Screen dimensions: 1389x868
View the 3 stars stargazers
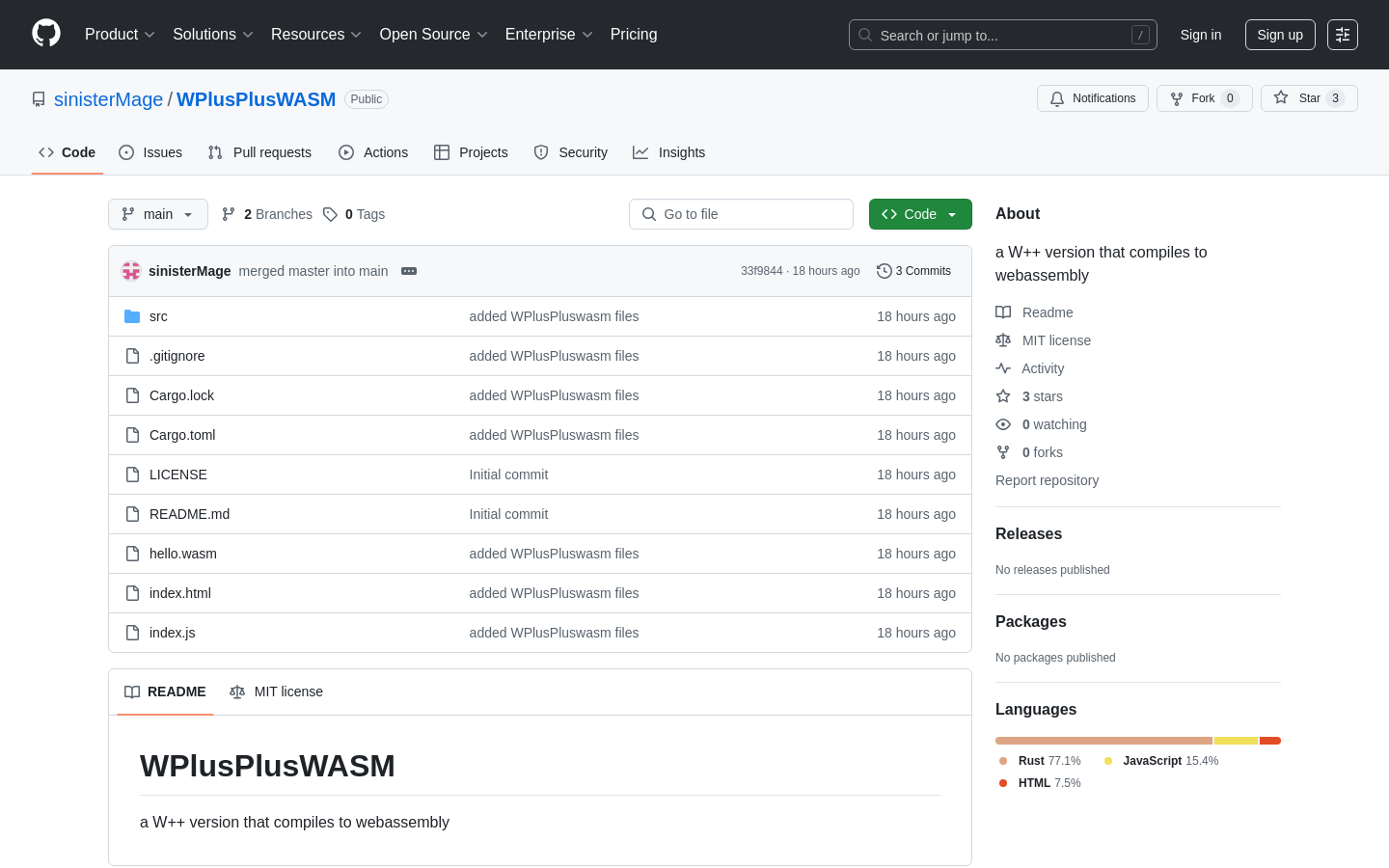(x=1029, y=396)
